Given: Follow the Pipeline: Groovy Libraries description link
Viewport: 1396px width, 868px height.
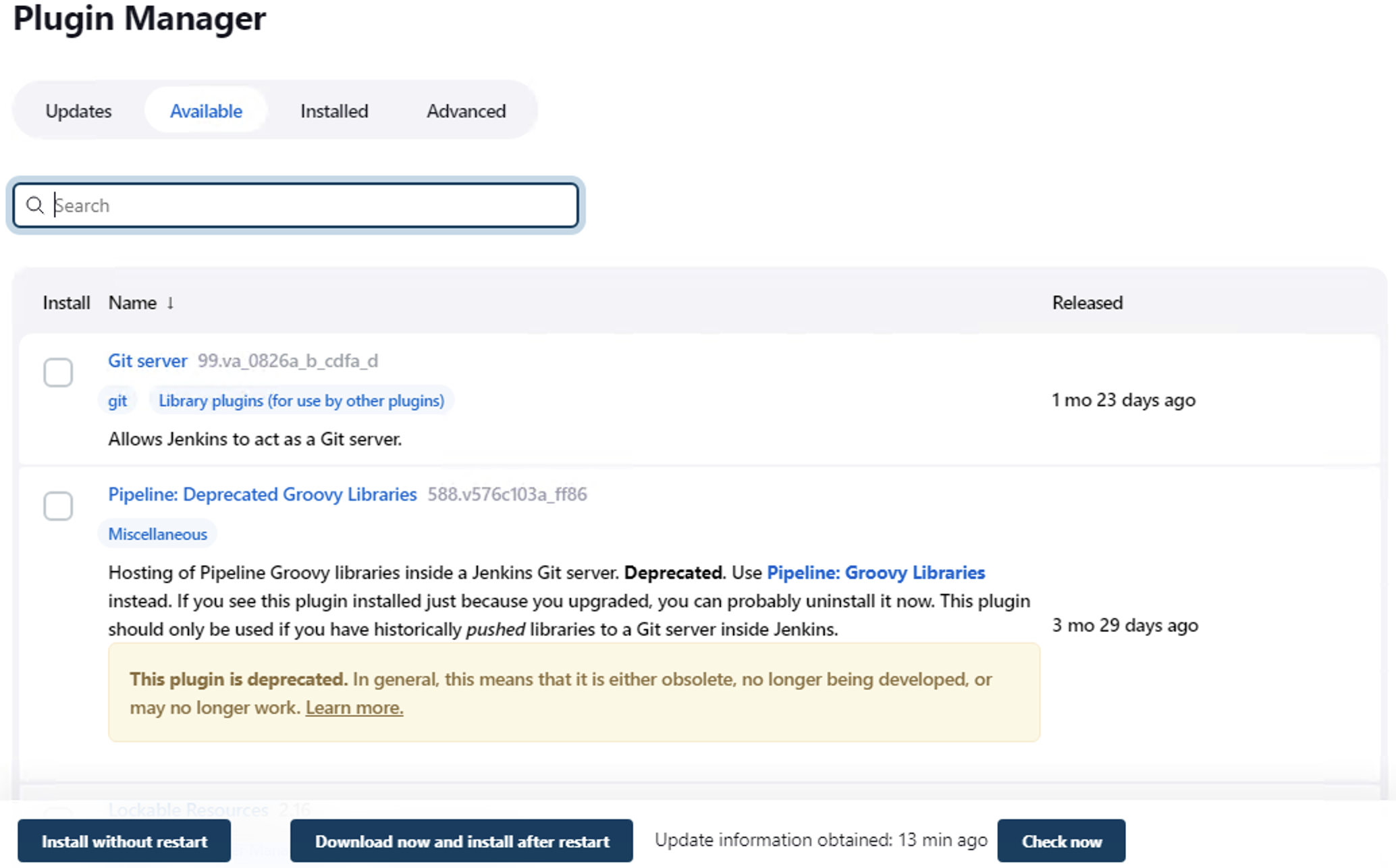Looking at the screenshot, I should coord(876,573).
